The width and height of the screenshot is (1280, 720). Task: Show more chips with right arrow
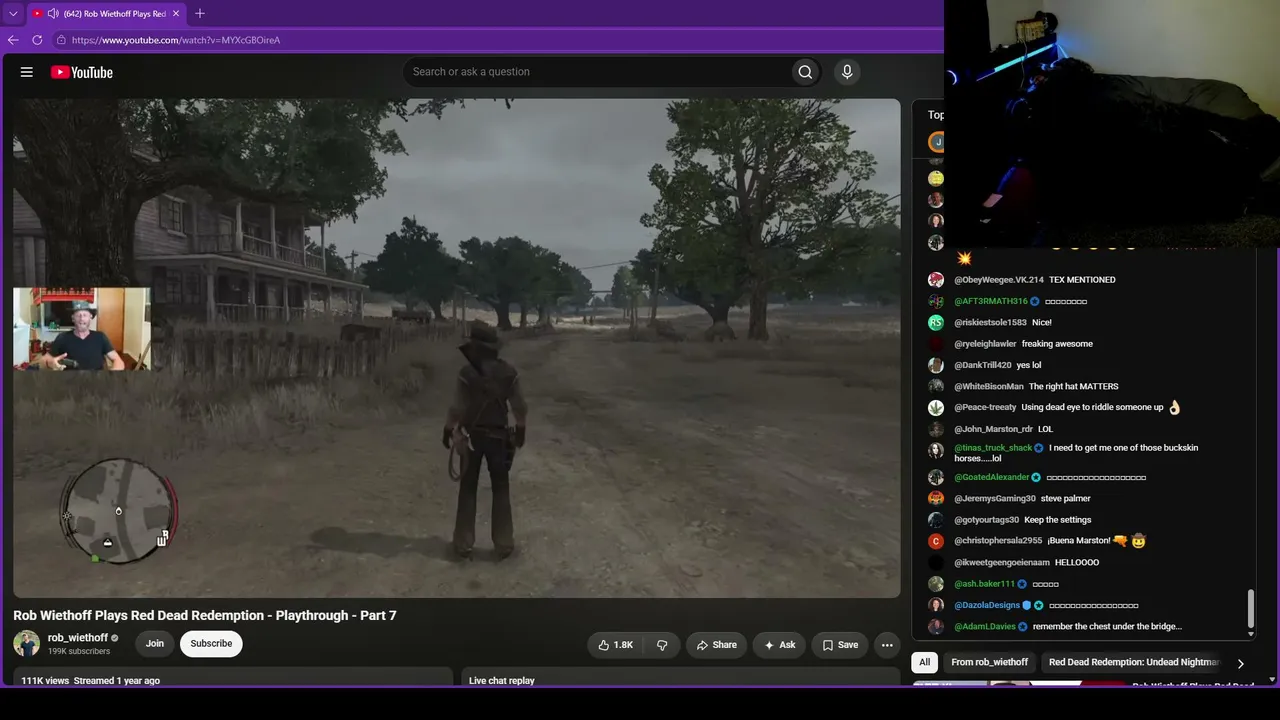(1240, 663)
